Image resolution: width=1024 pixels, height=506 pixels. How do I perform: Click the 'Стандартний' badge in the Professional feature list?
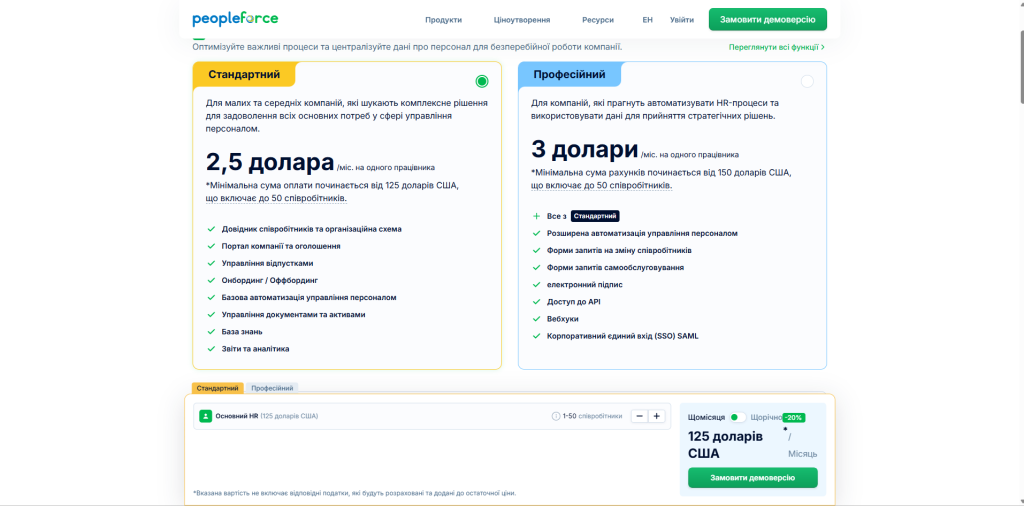point(595,216)
